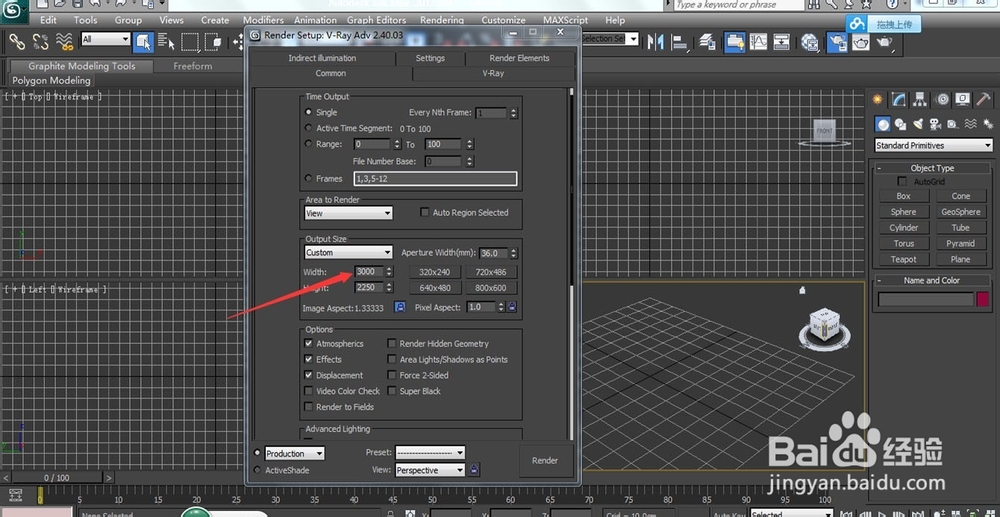The image size is (1000, 517).
Task: Switch to the Render Elements tab
Action: (x=519, y=58)
